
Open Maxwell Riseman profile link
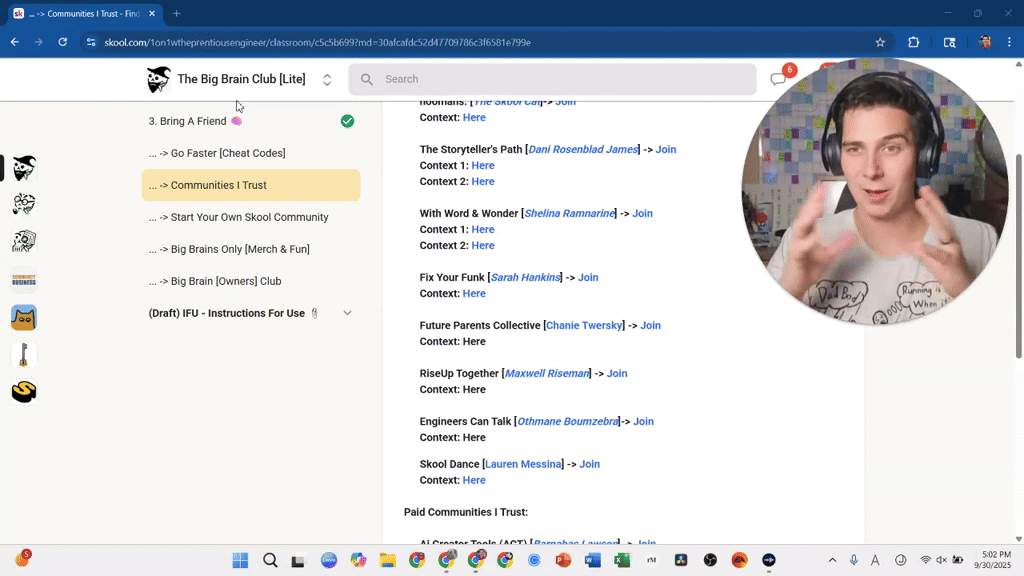(547, 374)
